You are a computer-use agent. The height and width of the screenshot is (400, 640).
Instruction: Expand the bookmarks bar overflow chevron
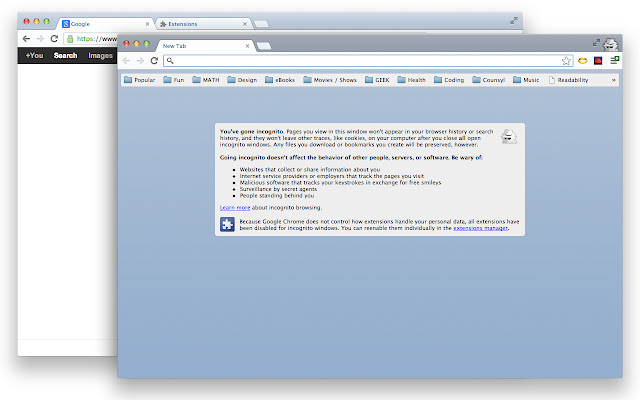613,80
